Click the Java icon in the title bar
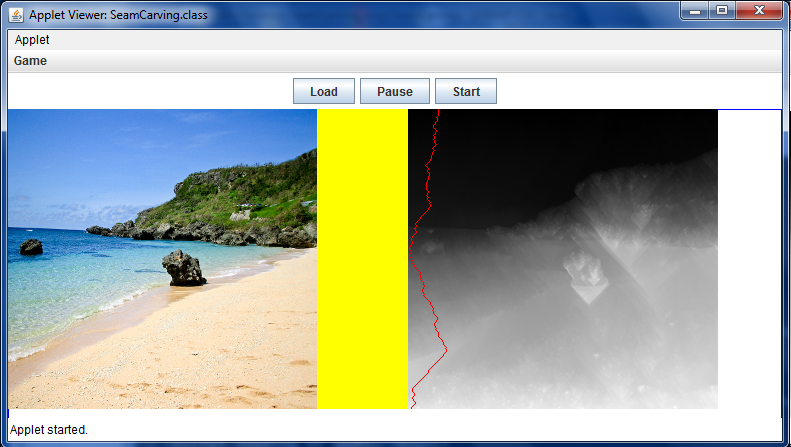The height and width of the screenshot is (447, 791). point(16,15)
